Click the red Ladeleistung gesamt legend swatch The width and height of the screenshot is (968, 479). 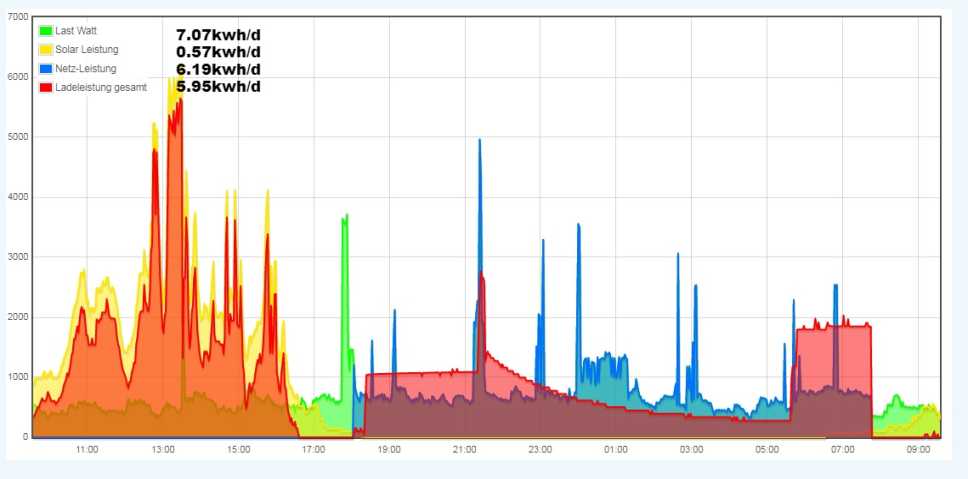(x=45, y=88)
